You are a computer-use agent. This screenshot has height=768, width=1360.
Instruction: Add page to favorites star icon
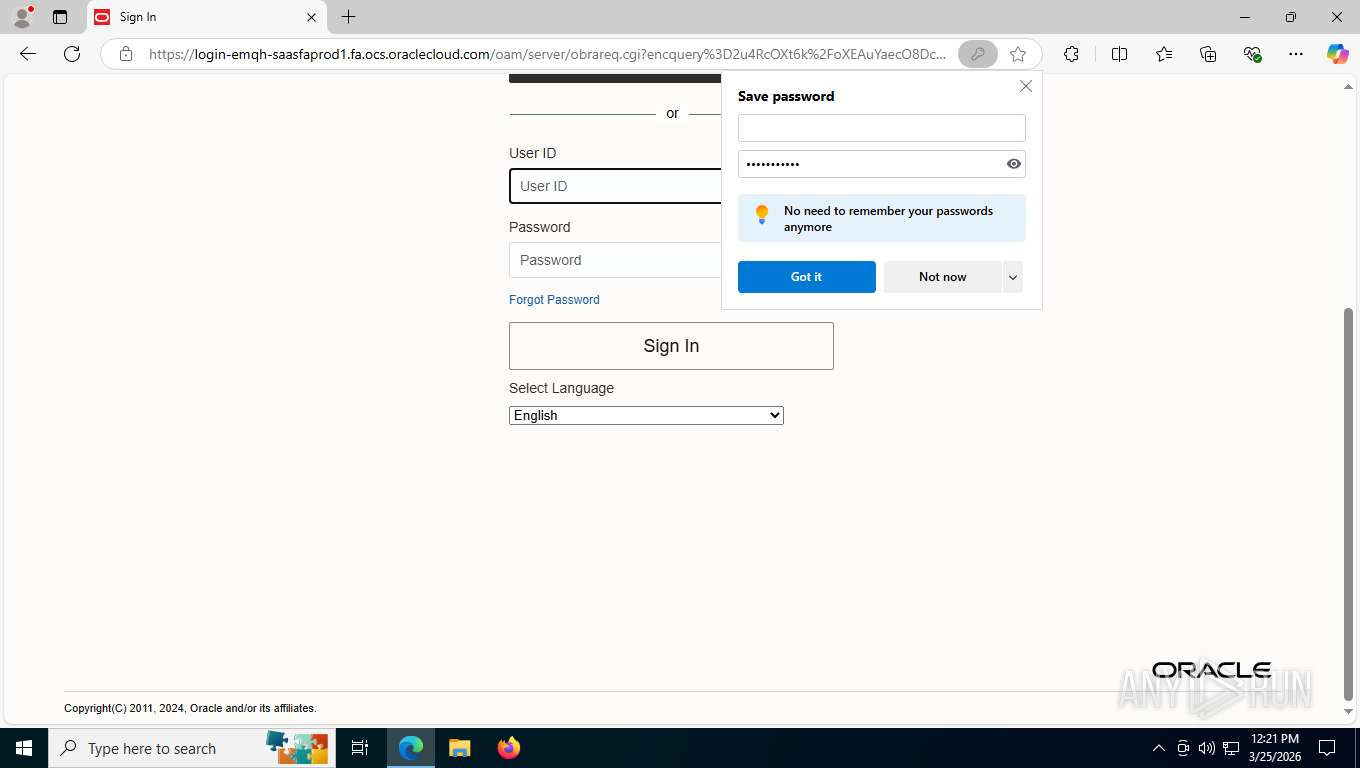tap(1018, 54)
